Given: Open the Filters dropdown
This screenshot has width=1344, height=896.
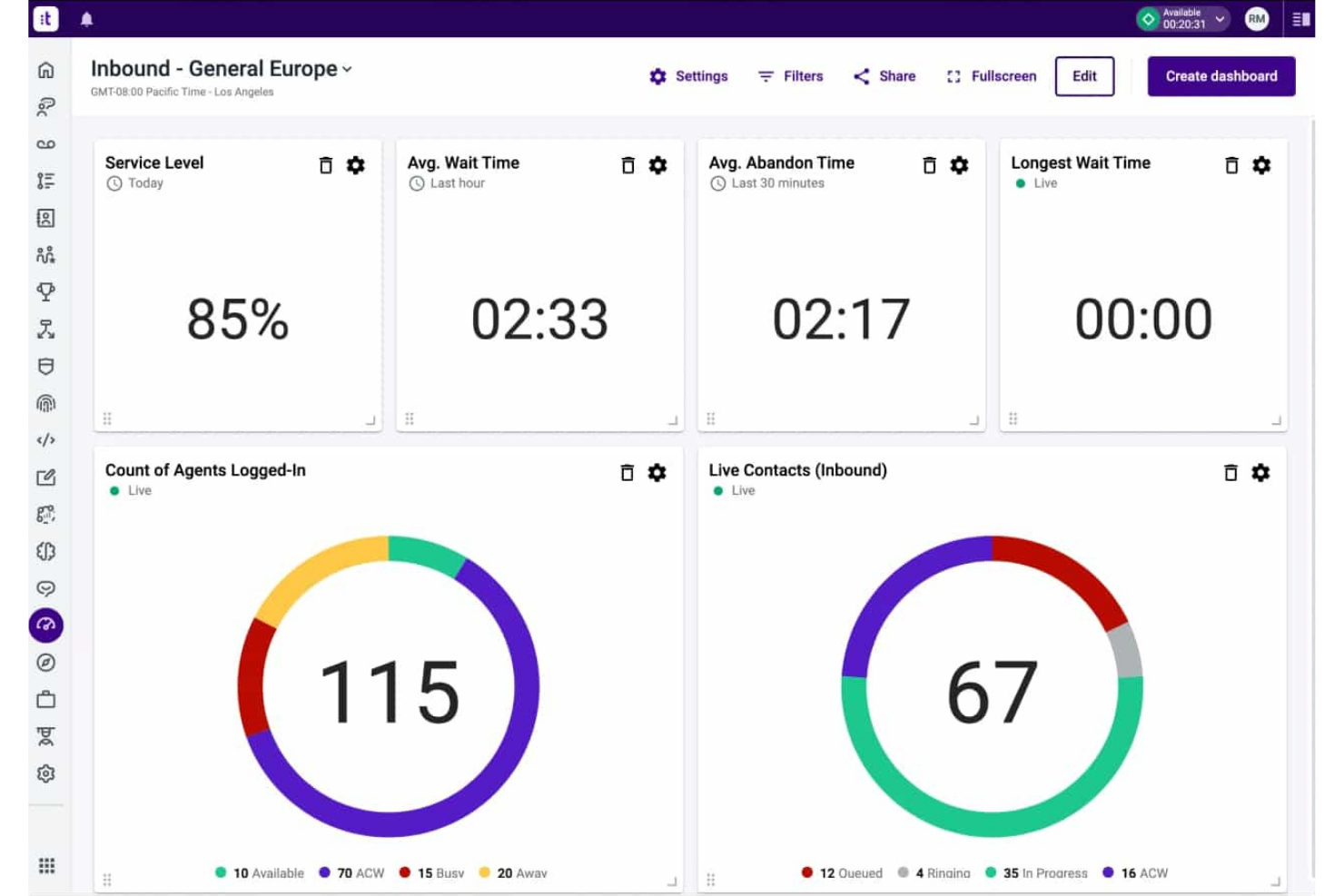Looking at the screenshot, I should pos(790,76).
